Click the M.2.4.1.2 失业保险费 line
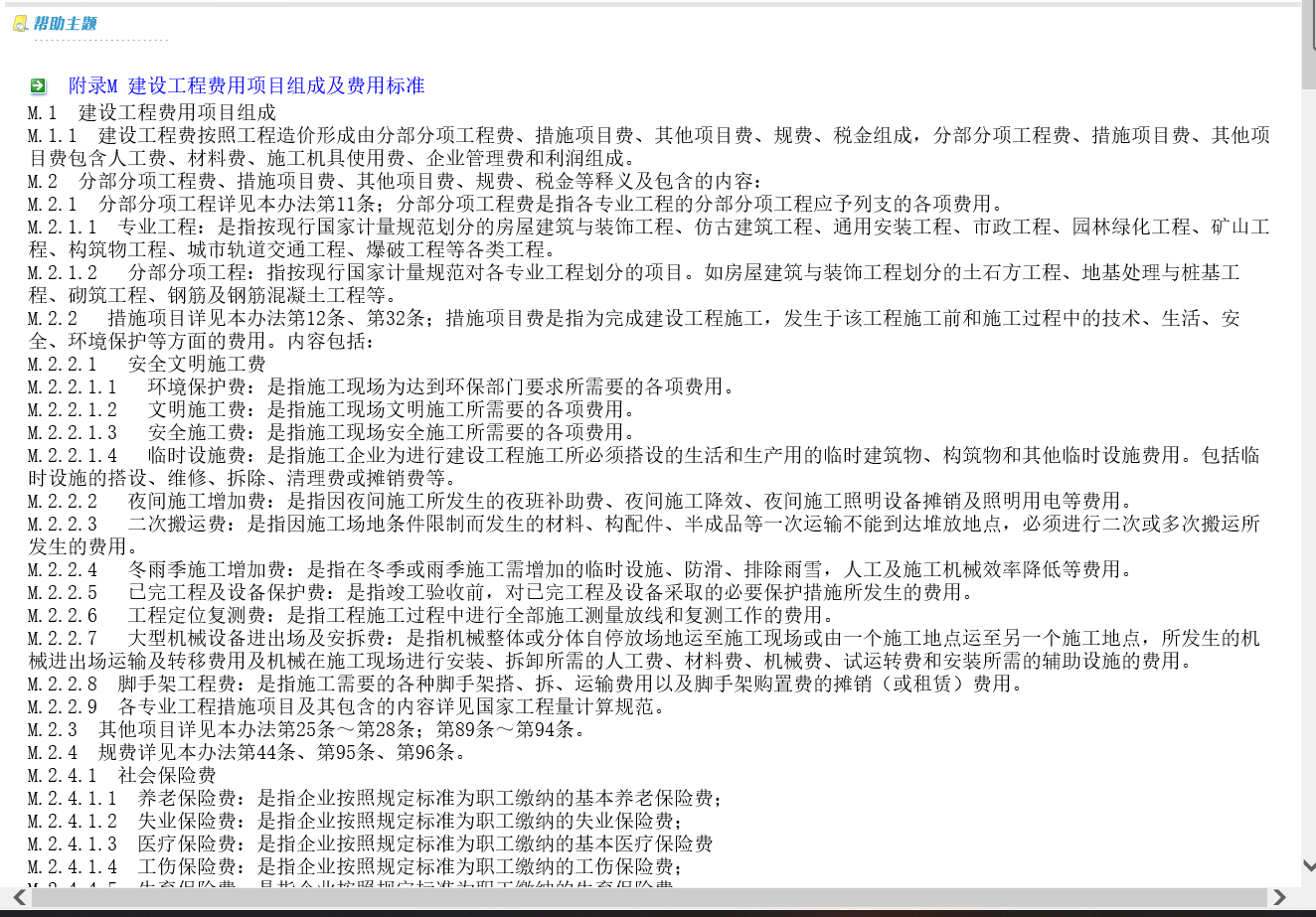 [x=356, y=822]
